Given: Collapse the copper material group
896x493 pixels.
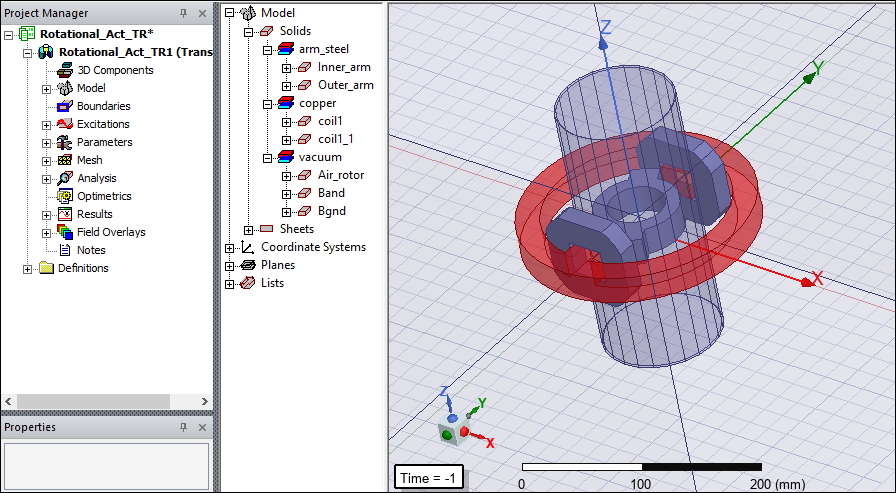Looking at the screenshot, I should tap(267, 103).
